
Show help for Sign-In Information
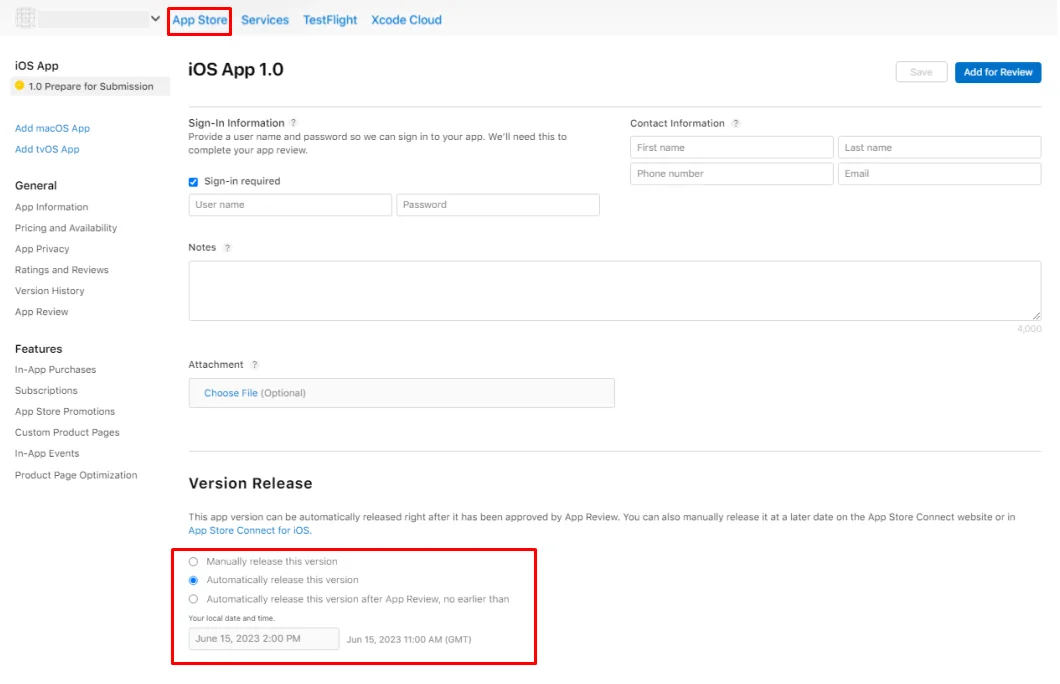(293, 123)
